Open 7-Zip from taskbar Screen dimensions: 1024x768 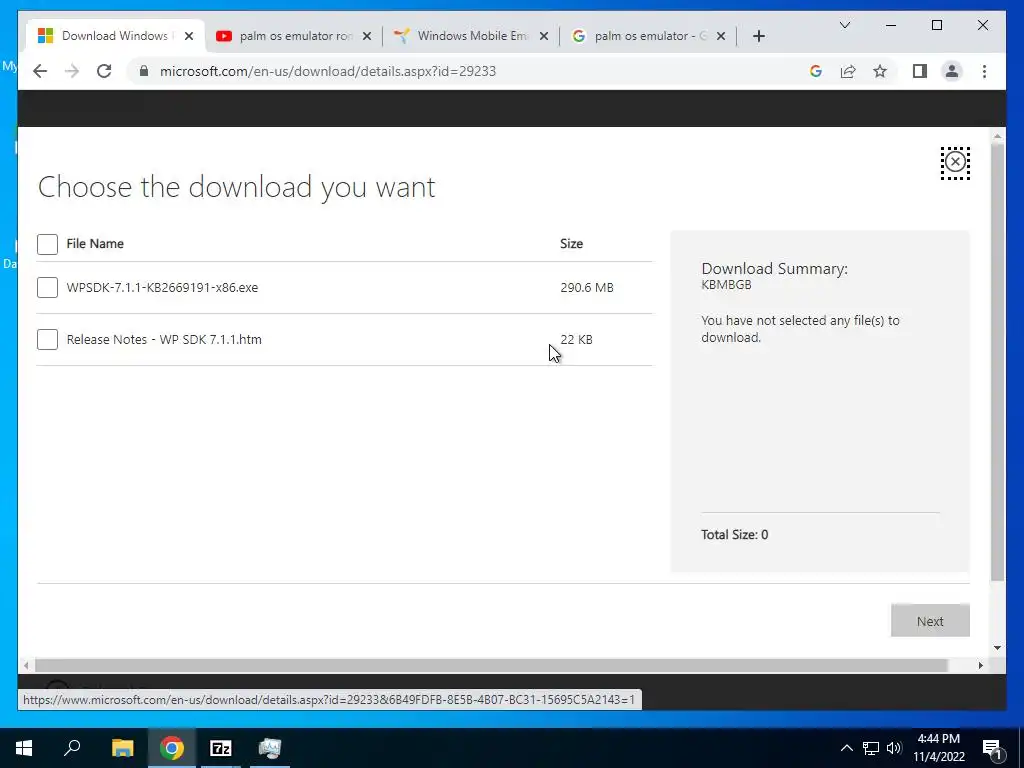pyautogui.click(x=221, y=748)
